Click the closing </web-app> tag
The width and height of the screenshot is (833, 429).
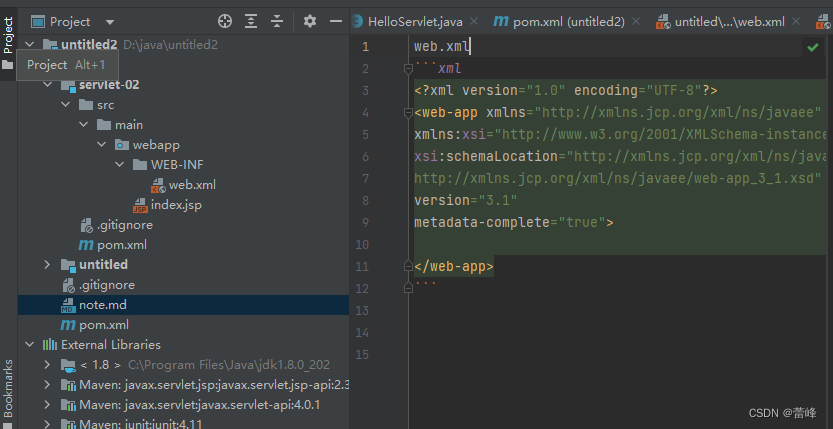[454, 266]
